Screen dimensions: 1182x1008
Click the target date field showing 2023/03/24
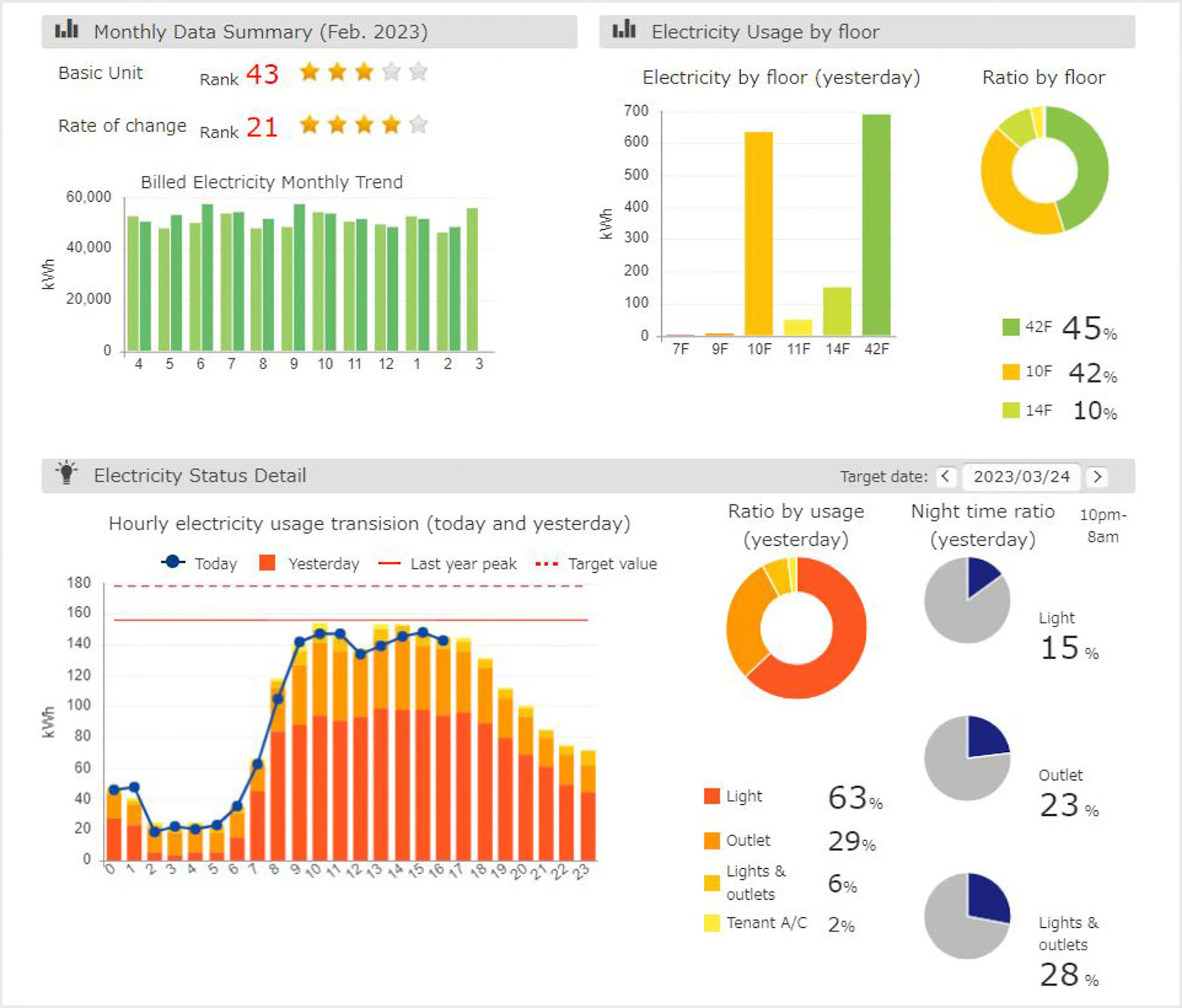(1021, 476)
